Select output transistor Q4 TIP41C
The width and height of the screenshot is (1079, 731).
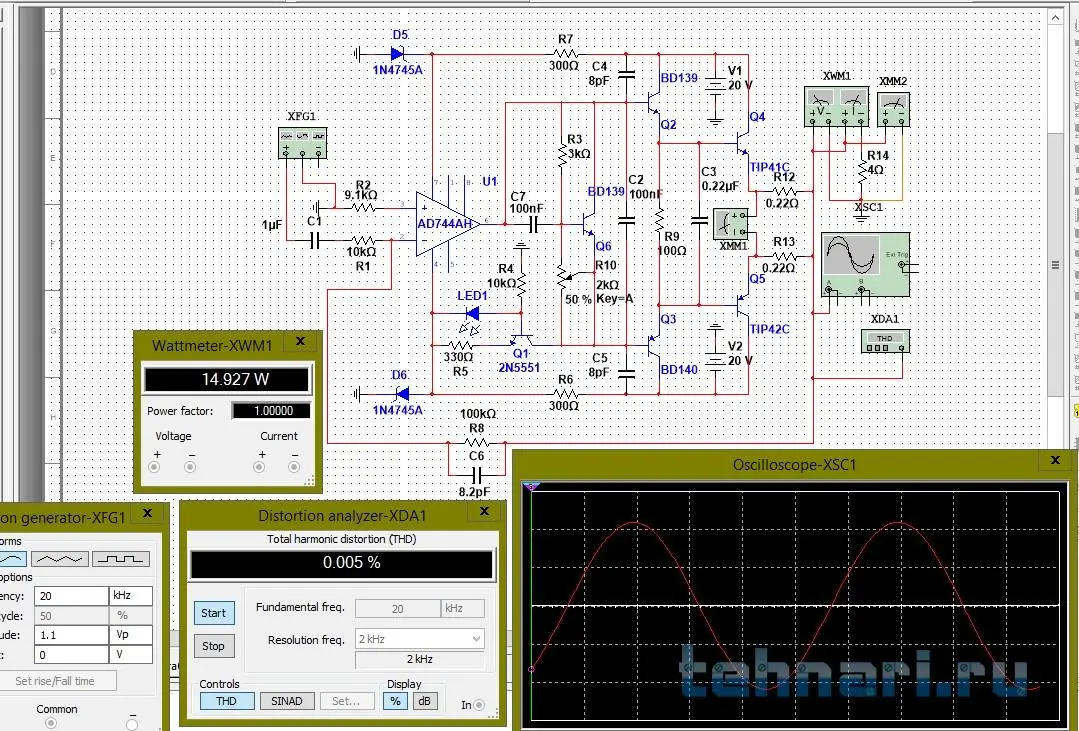coord(742,143)
